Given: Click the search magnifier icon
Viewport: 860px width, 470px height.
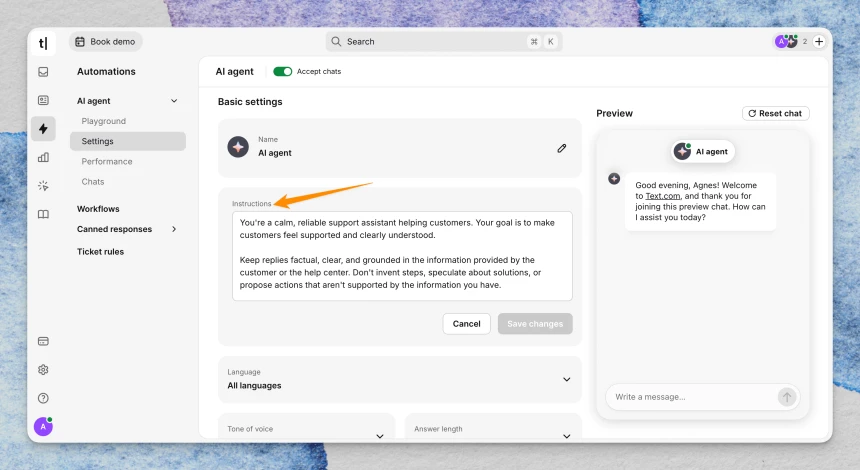Looking at the screenshot, I should click(336, 42).
